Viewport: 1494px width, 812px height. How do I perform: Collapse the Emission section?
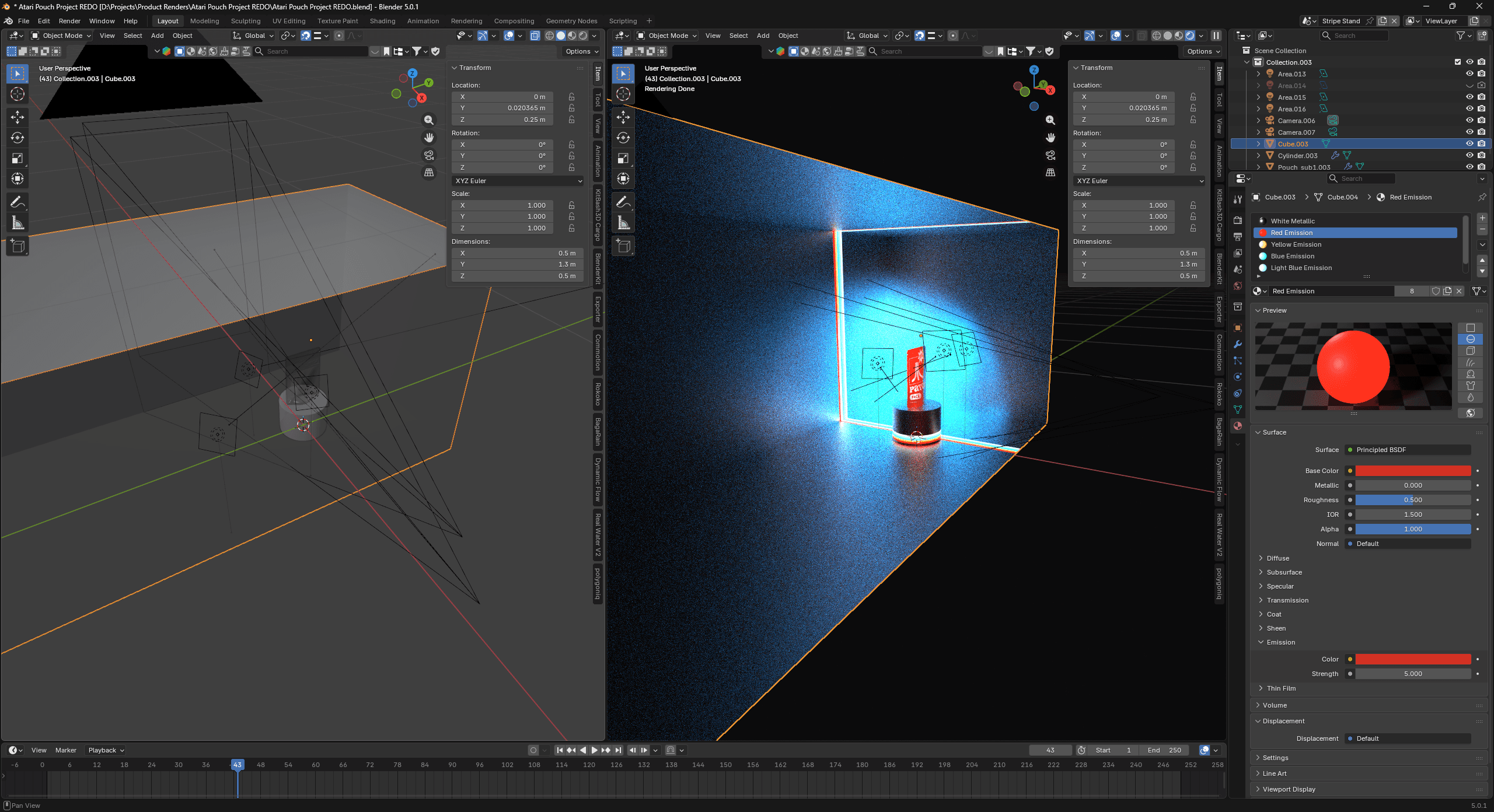coord(1280,642)
